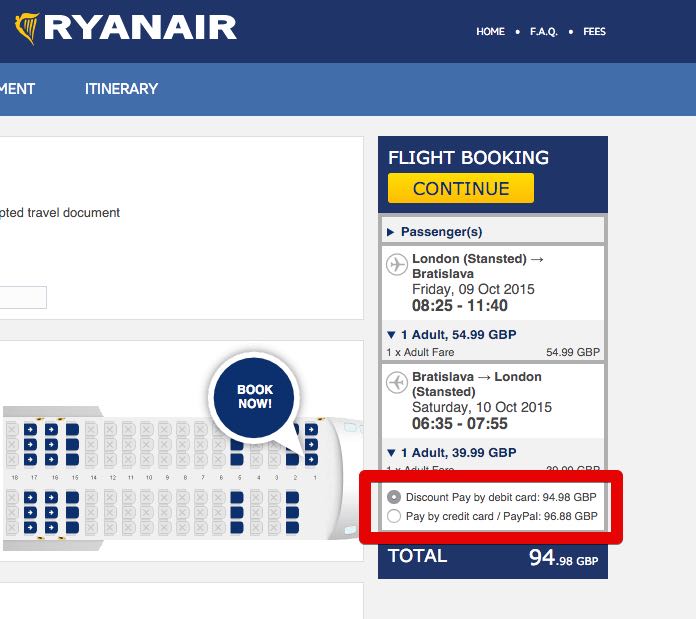Click the return flight plane icon
Viewport: 696px width, 619px height.
click(397, 383)
